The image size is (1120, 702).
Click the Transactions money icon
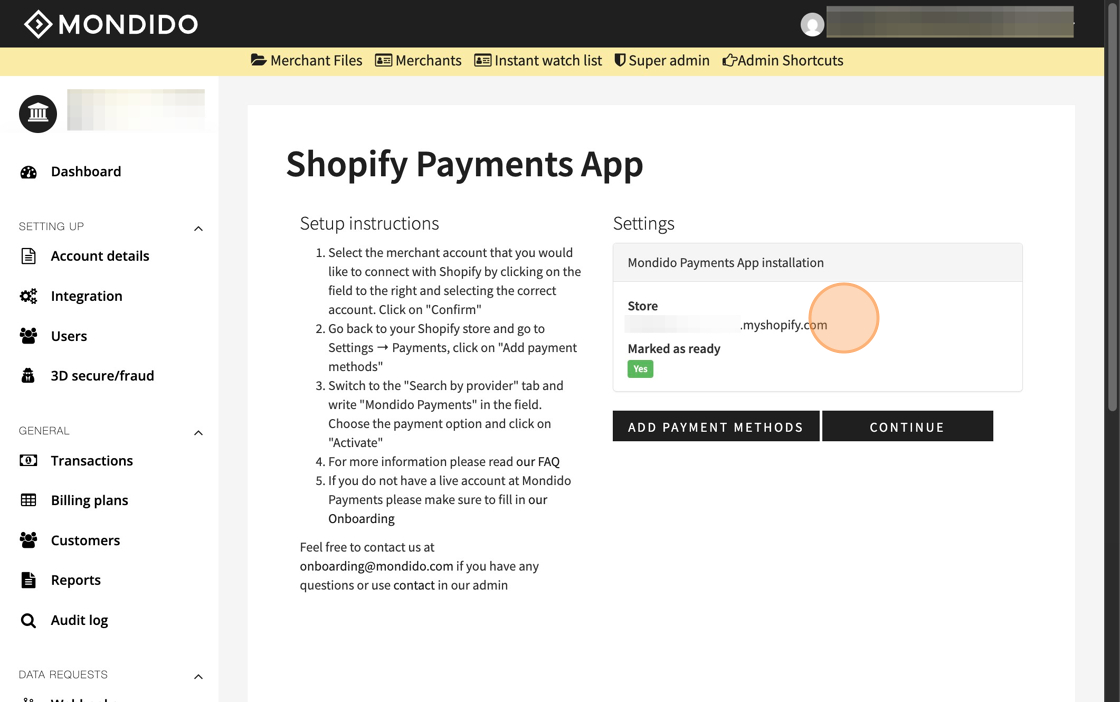29,461
